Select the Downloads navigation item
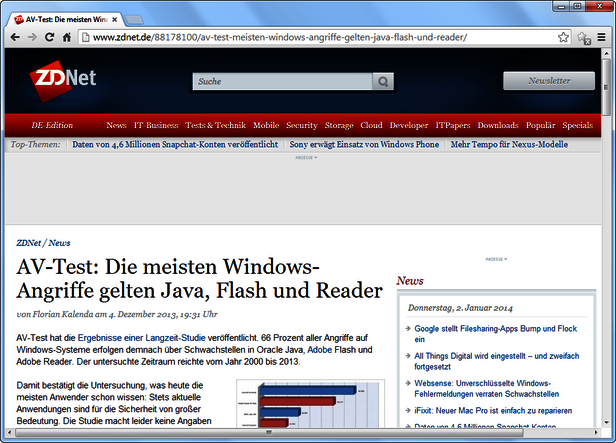The height and width of the screenshot is (443, 616). click(x=497, y=126)
